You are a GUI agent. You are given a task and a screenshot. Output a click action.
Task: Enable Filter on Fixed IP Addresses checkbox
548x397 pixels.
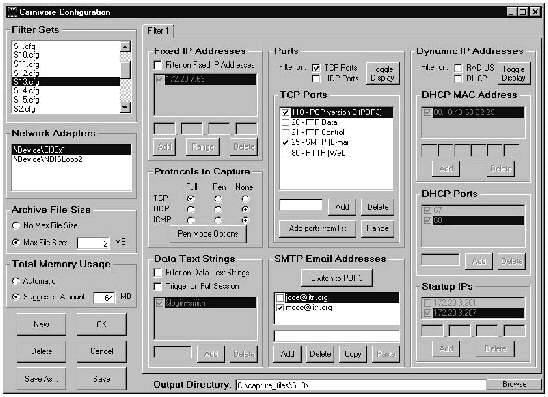pos(158,65)
